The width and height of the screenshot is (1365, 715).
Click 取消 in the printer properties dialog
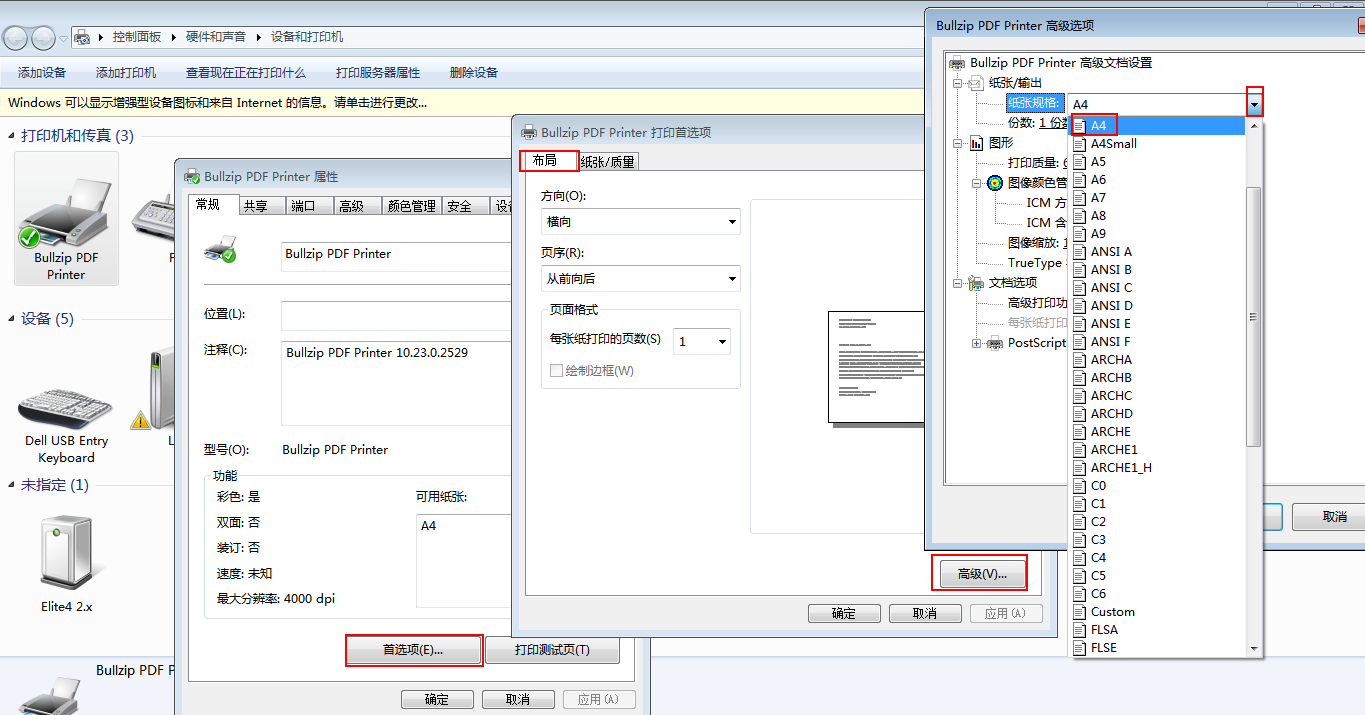pos(518,700)
